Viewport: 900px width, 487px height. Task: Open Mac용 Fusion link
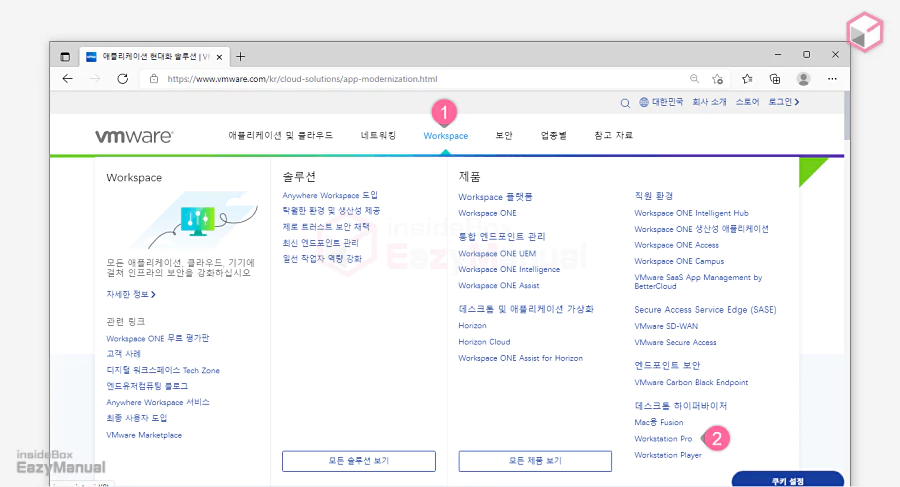659,422
